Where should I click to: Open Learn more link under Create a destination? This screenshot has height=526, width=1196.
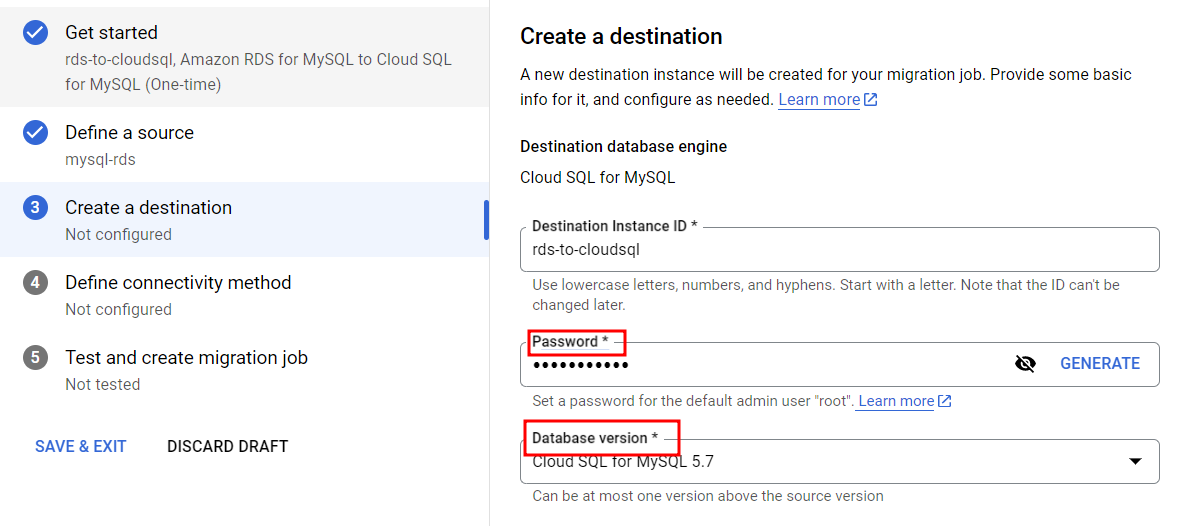point(819,100)
